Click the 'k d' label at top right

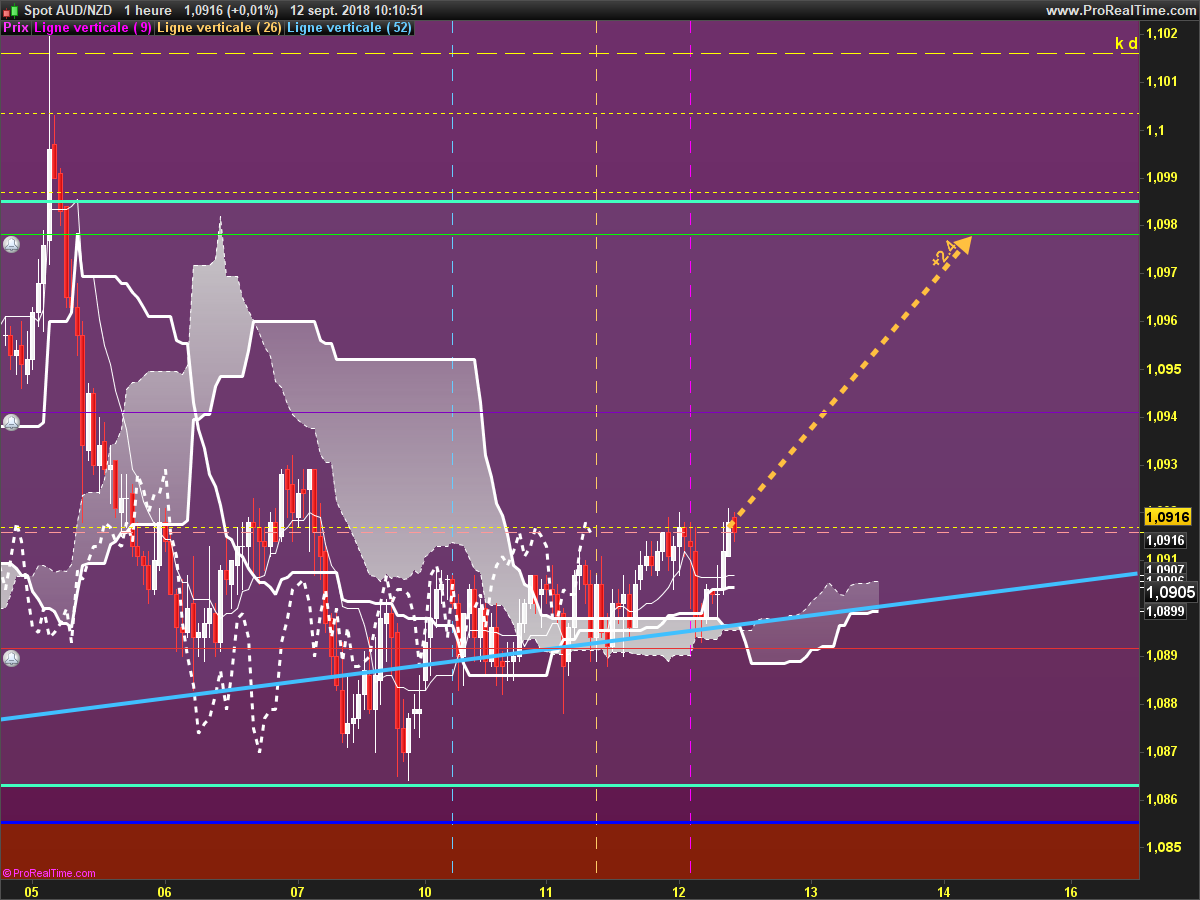(x=1126, y=43)
